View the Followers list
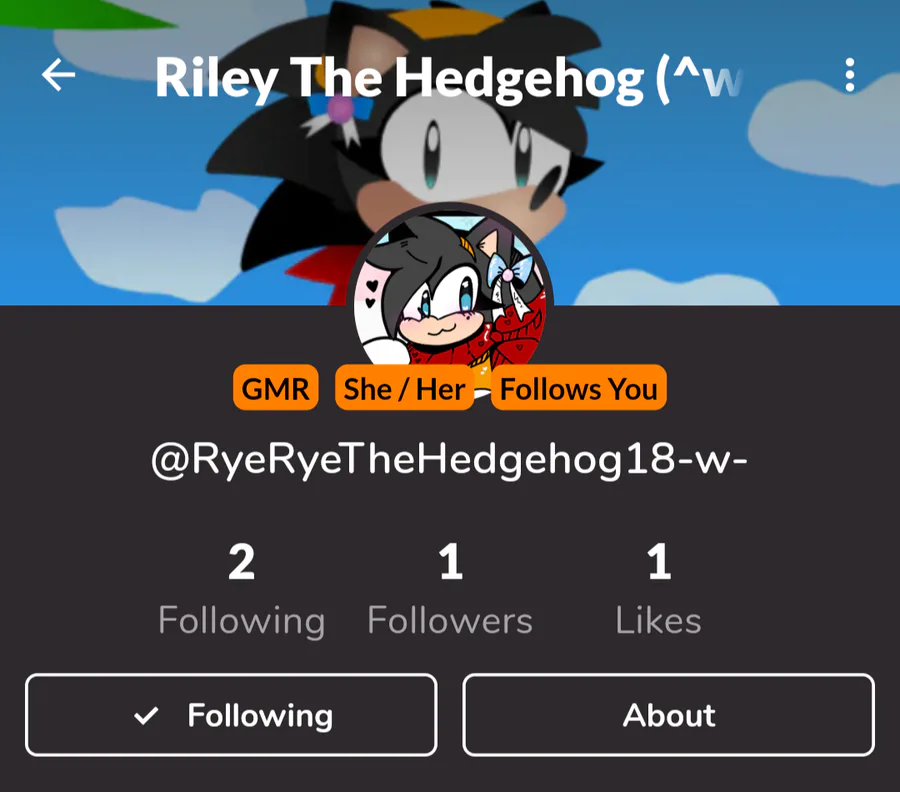Image resolution: width=900 pixels, height=792 pixels. 450,589
